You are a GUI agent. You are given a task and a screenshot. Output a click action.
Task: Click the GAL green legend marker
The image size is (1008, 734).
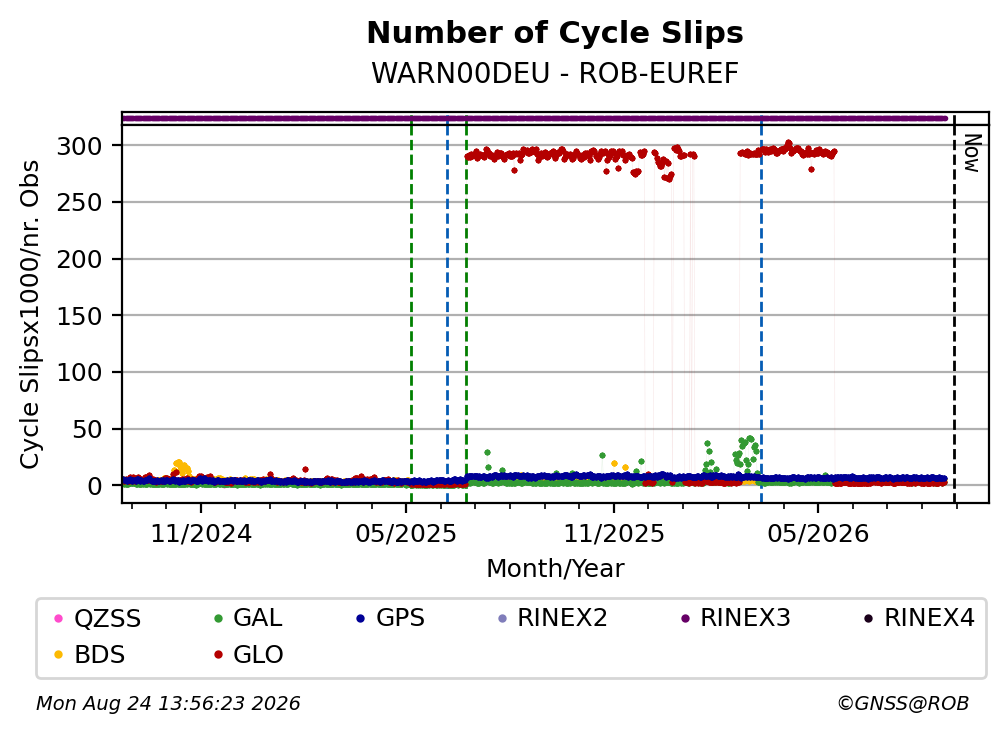pos(219,618)
